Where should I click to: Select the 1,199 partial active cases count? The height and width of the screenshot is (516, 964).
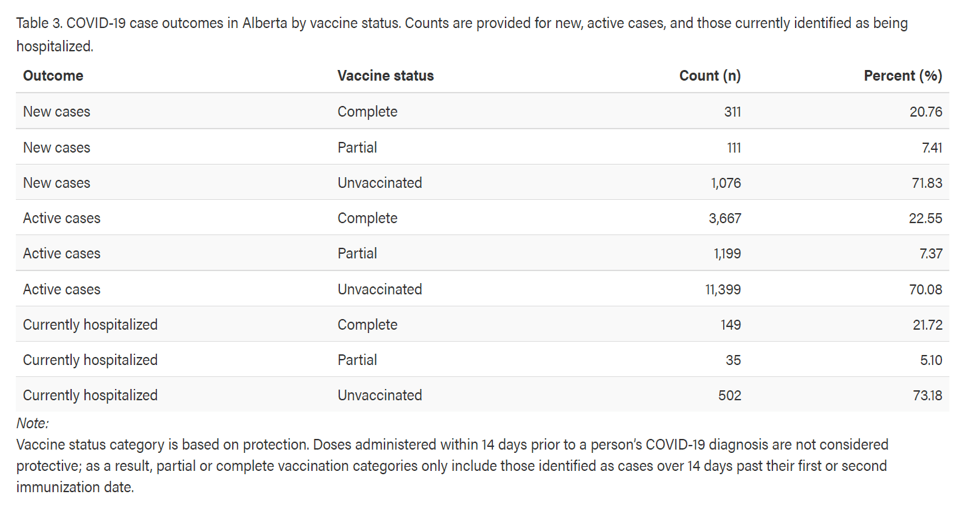point(725,254)
